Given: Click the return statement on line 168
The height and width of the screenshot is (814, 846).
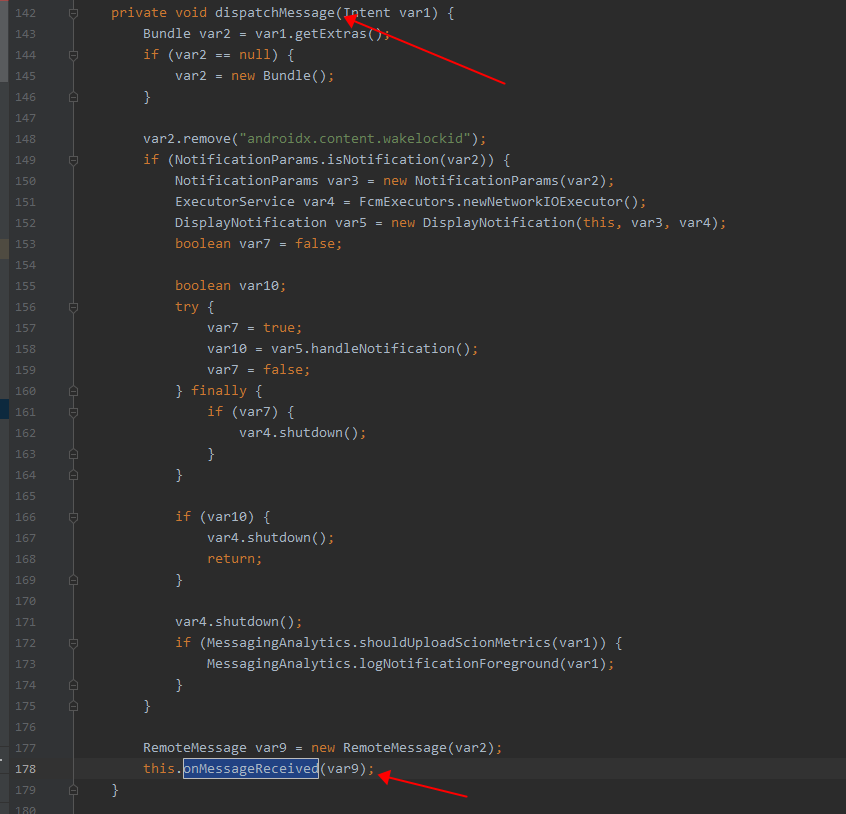Looking at the screenshot, I should click(x=235, y=559).
